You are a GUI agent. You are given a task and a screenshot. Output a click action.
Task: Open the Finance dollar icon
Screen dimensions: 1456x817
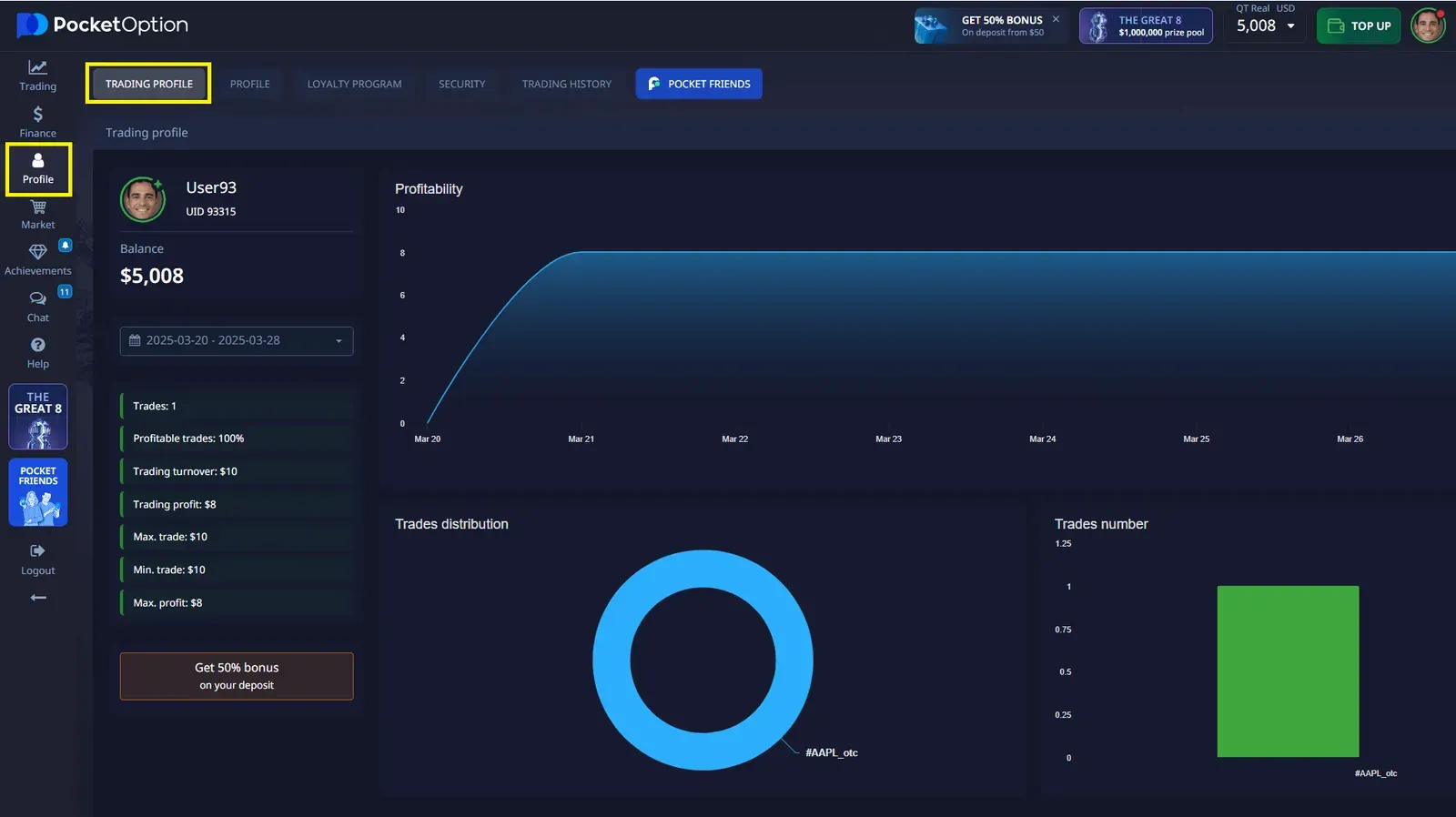coord(37,121)
